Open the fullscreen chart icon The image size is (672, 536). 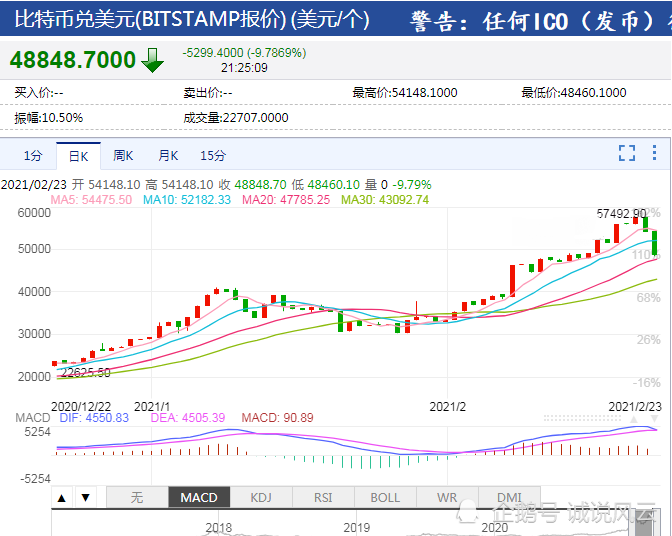click(x=627, y=153)
